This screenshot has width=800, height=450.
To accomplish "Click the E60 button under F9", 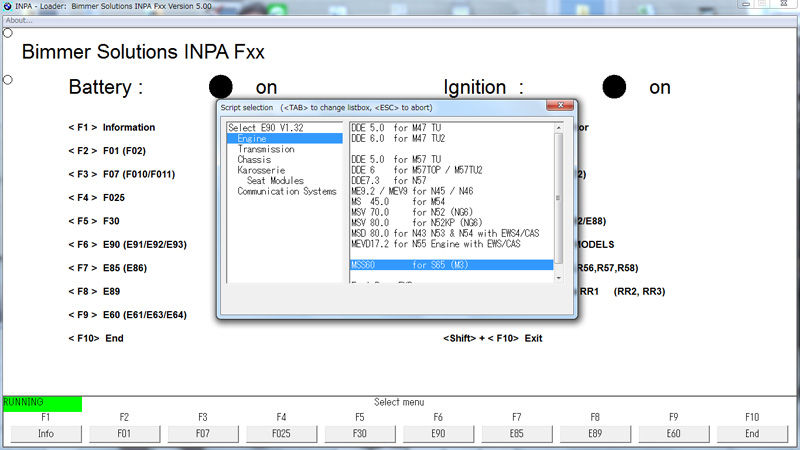I will tap(673, 434).
